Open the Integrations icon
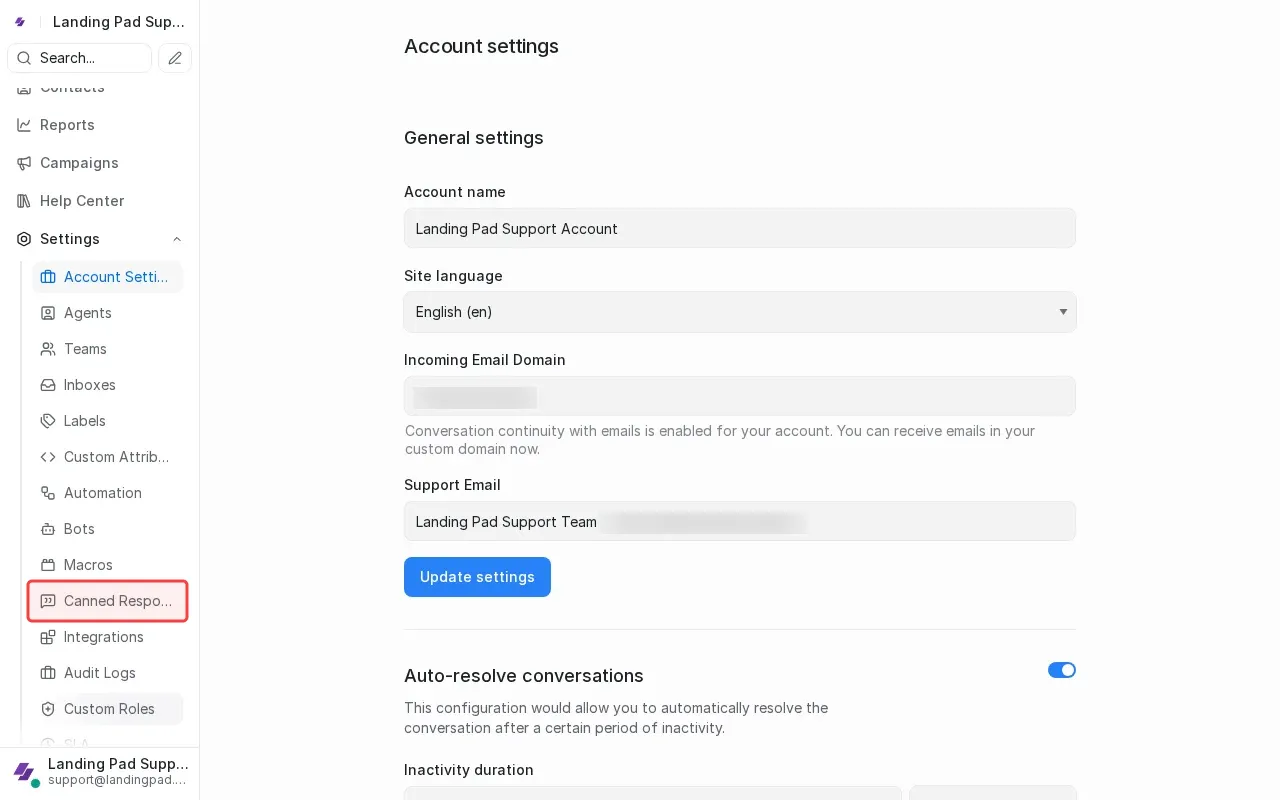This screenshot has width=1280, height=800. tap(48, 637)
